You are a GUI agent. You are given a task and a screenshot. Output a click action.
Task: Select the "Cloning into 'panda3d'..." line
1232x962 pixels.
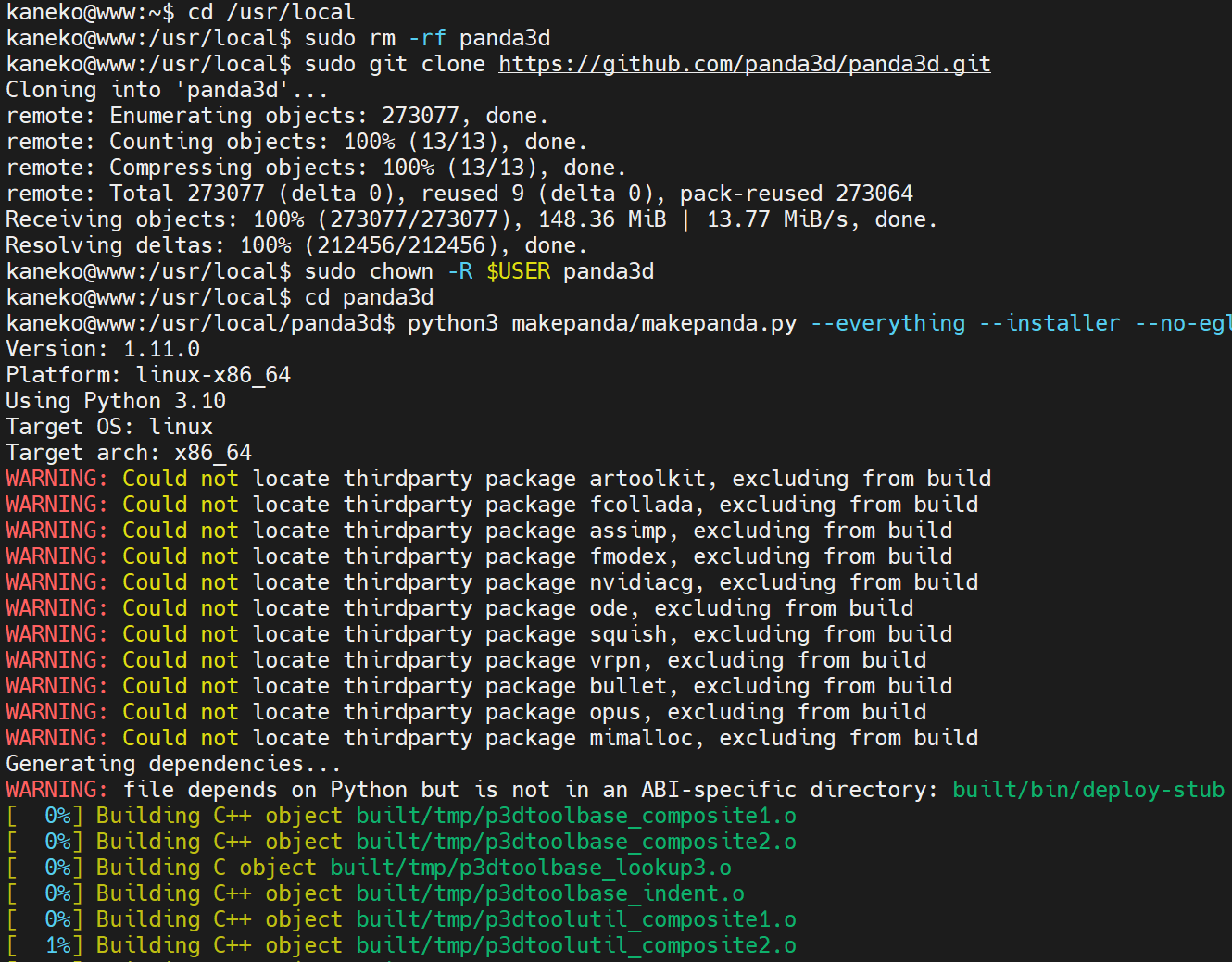click(x=167, y=90)
